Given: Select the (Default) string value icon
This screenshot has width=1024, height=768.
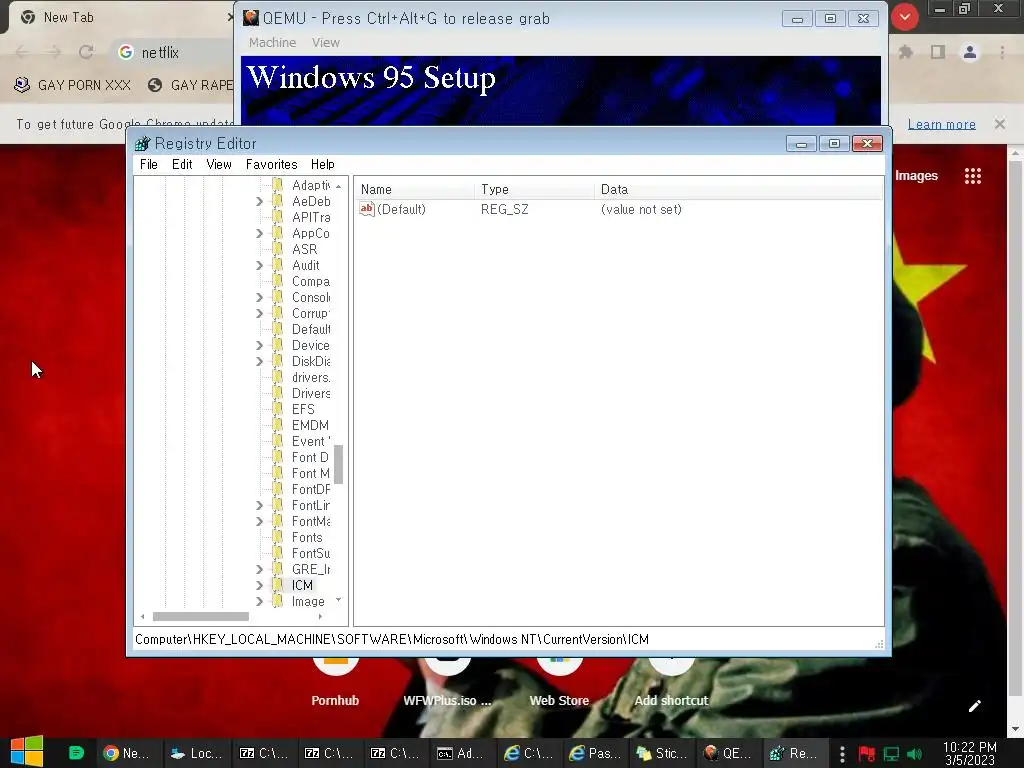Looking at the screenshot, I should 367,209.
